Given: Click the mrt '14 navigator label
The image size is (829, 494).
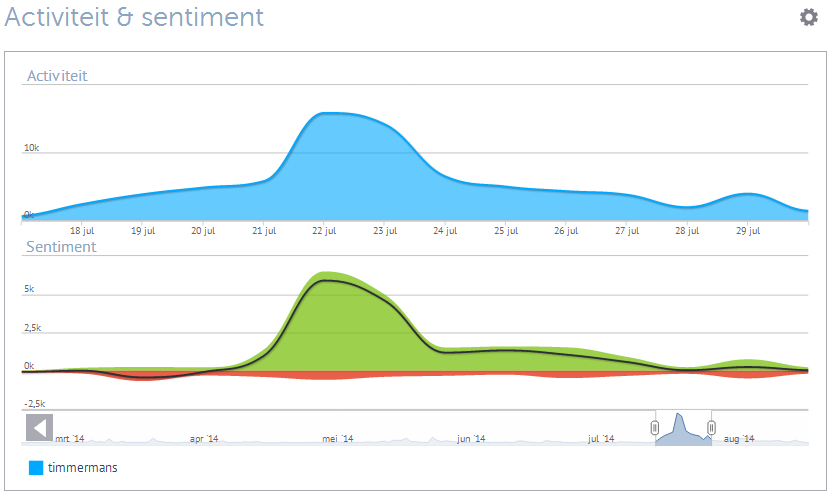Looking at the screenshot, I should 70,438.
